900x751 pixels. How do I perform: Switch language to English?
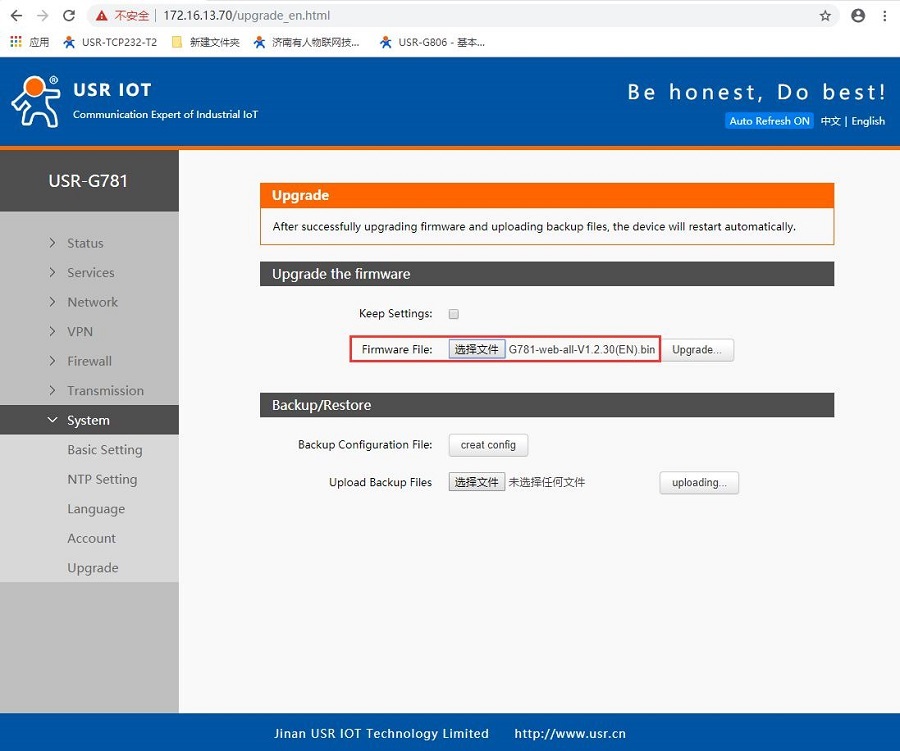coord(868,121)
